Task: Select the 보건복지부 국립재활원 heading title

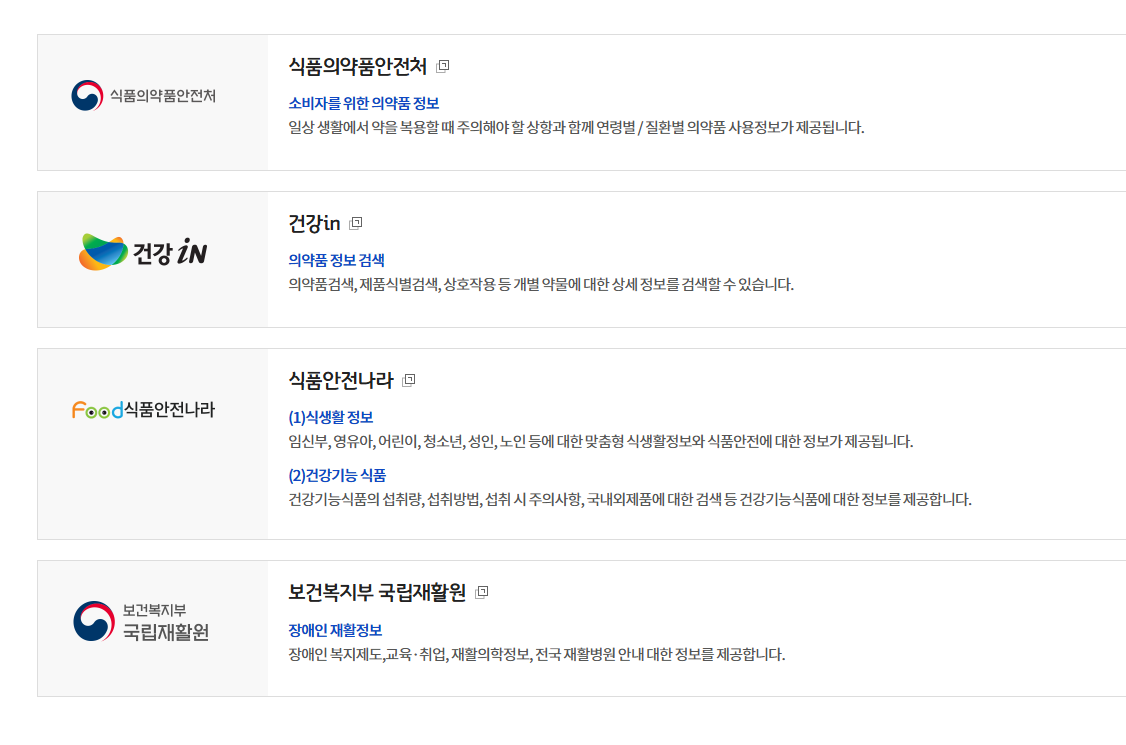Action: point(377,592)
